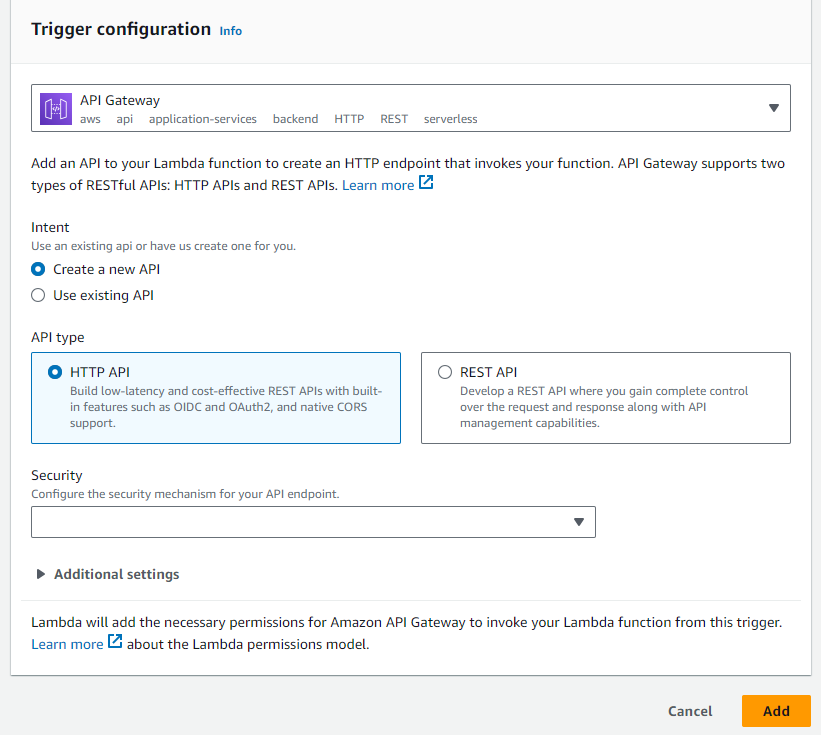Select the HTTP API card description
Screen dimensions: 821x735
[x=226, y=407]
